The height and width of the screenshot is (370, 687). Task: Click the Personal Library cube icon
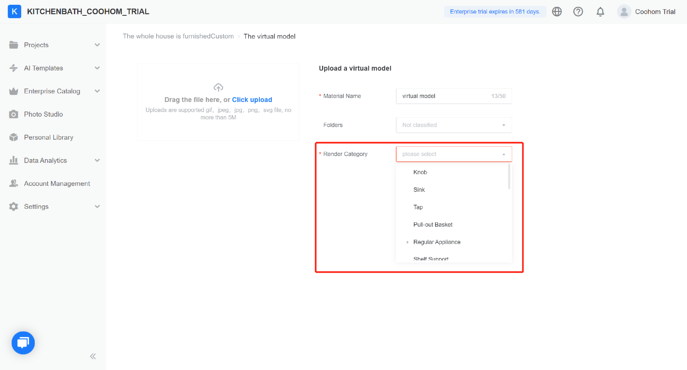click(x=14, y=137)
